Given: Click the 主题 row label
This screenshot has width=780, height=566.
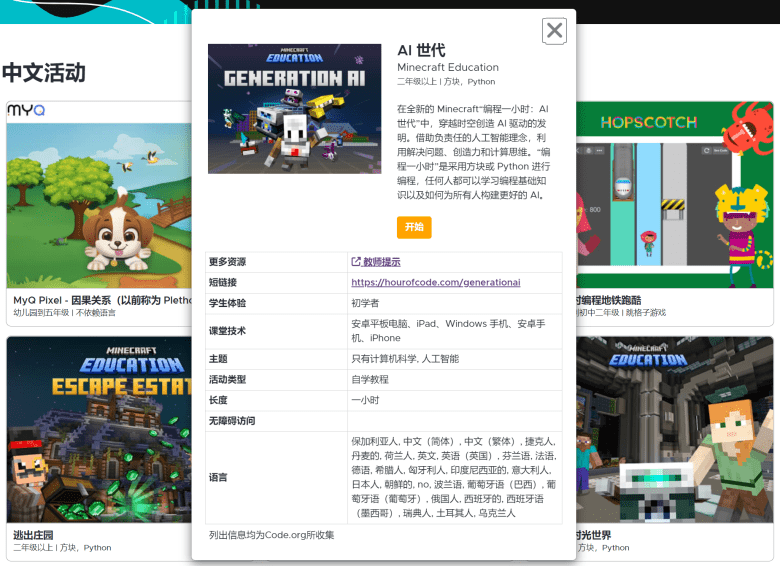Looking at the screenshot, I should tap(218, 359).
